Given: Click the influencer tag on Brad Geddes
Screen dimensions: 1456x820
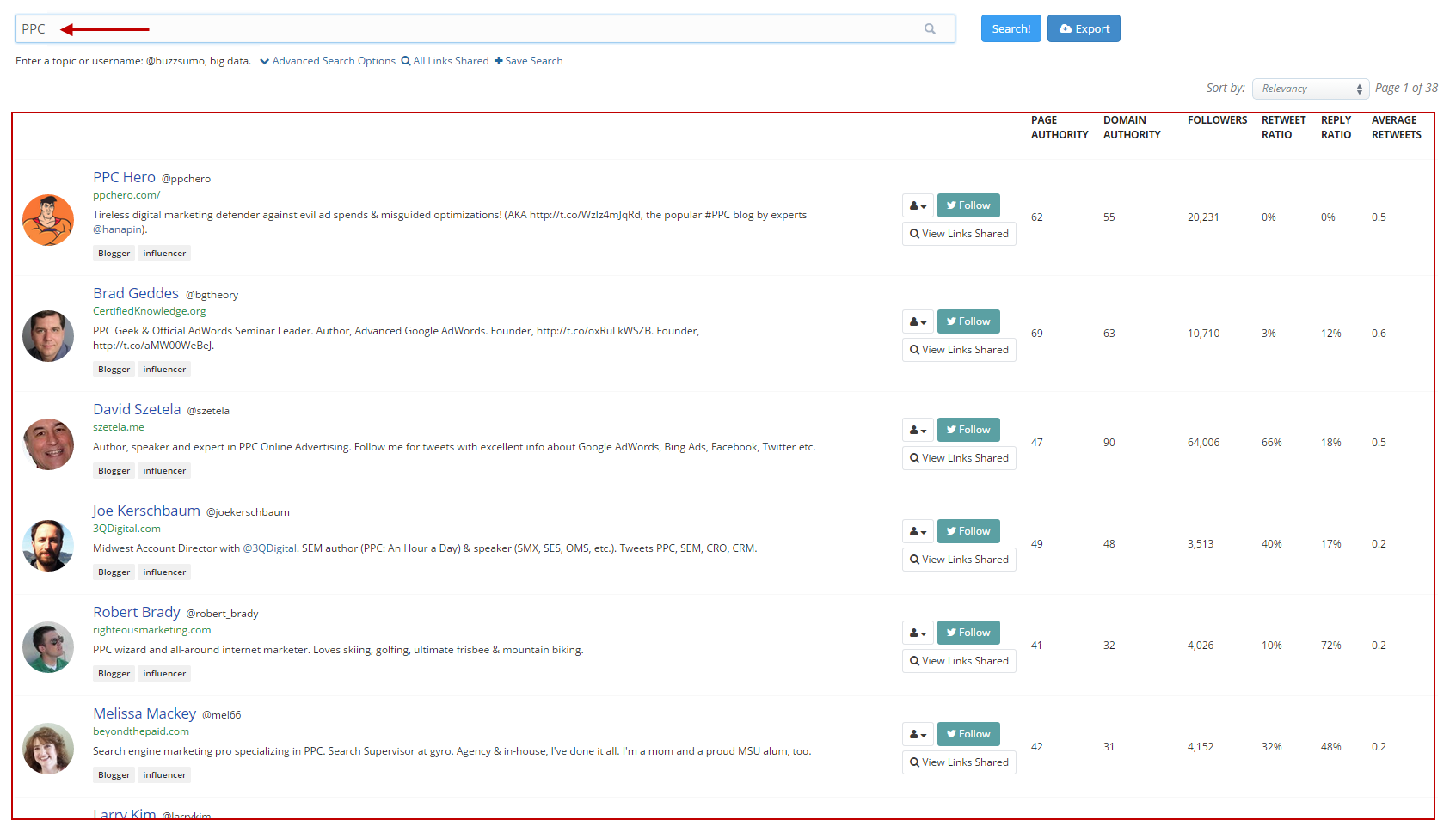Looking at the screenshot, I should click(x=164, y=370).
